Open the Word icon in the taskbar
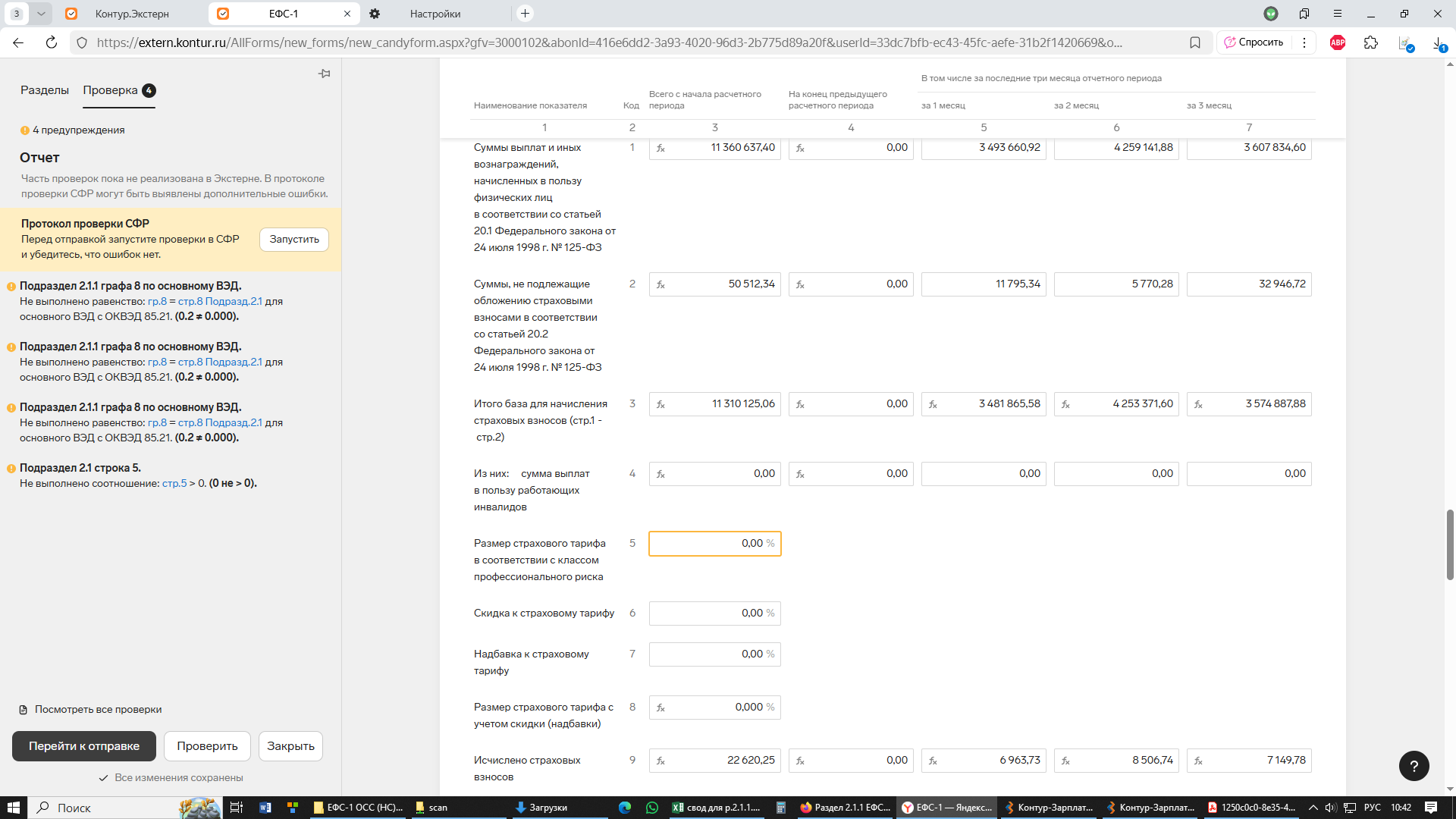 (265, 808)
